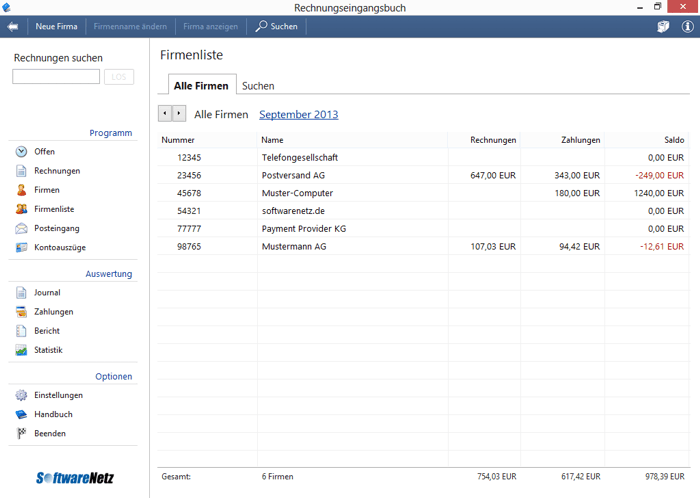The height and width of the screenshot is (498, 700).
Task: Go back with the arrow button
Action: pos(13,27)
